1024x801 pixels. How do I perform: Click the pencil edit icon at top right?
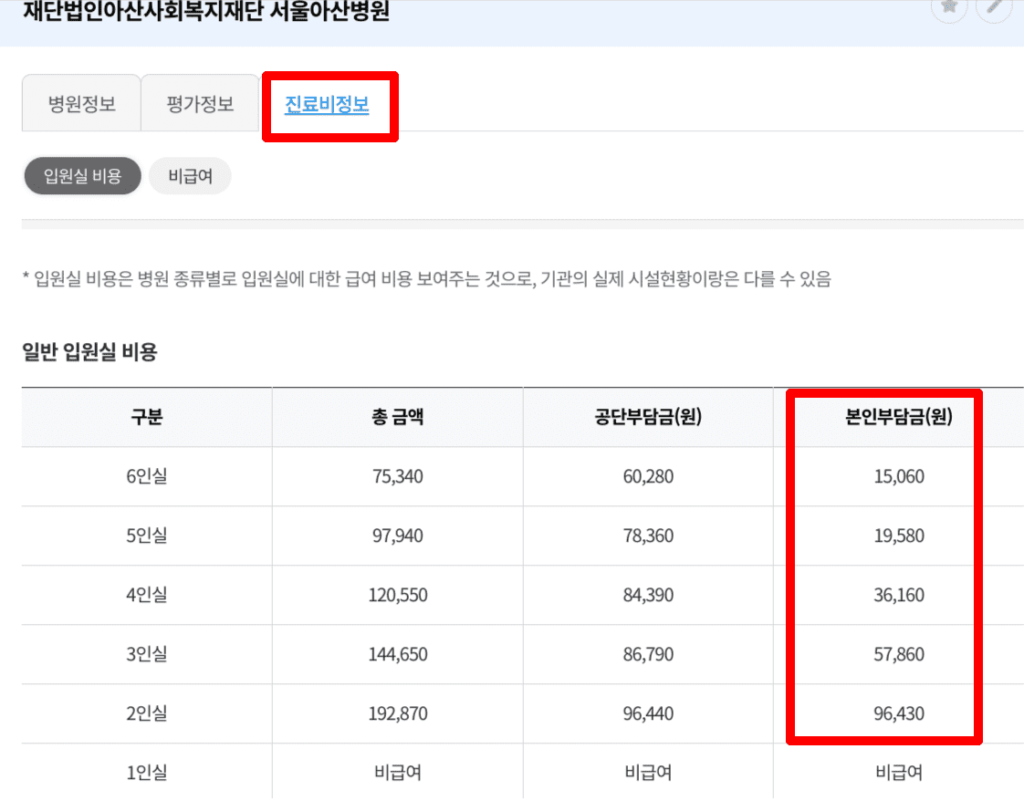(994, 8)
